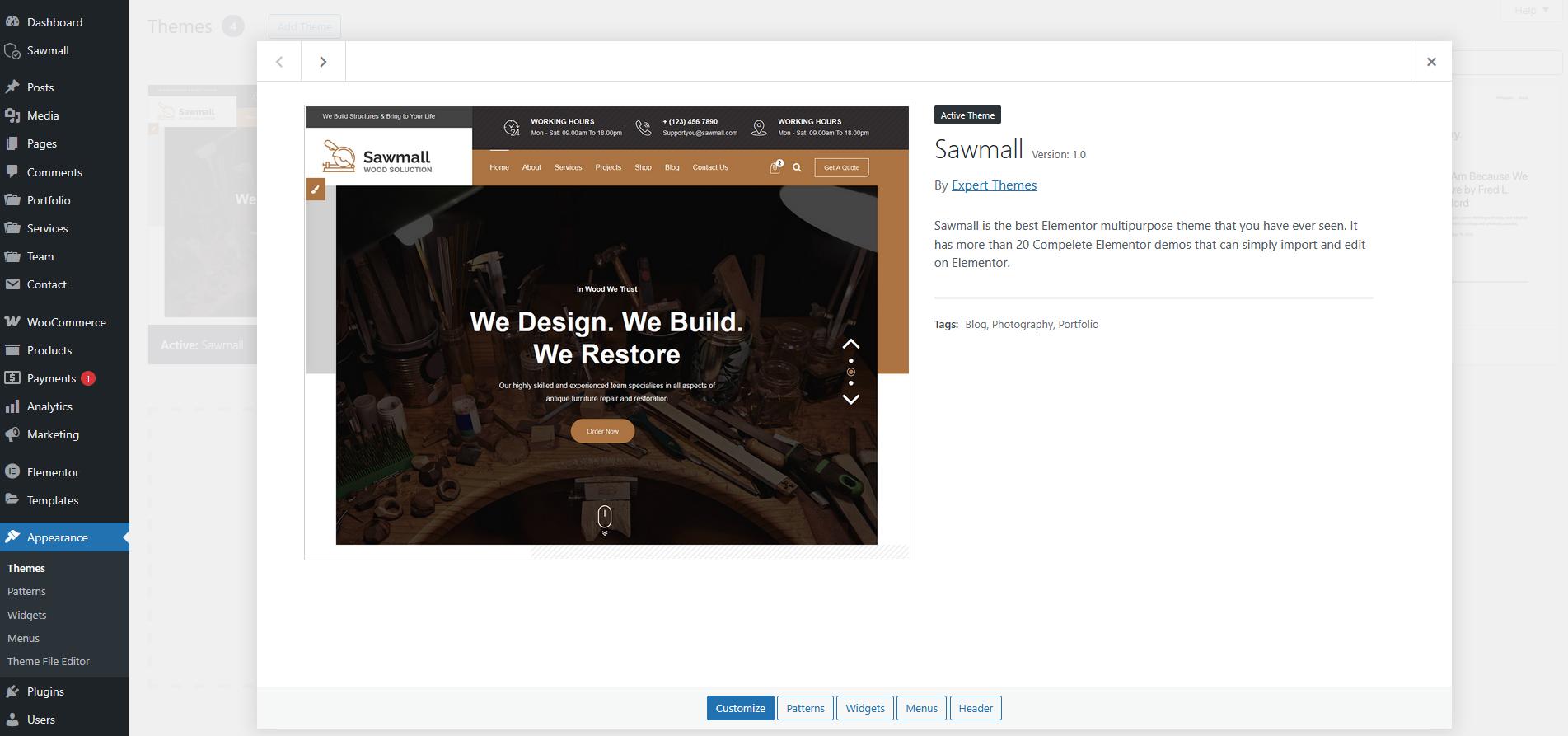Click the Customize button
The height and width of the screenshot is (736, 1568).
[x=740, y=708]
